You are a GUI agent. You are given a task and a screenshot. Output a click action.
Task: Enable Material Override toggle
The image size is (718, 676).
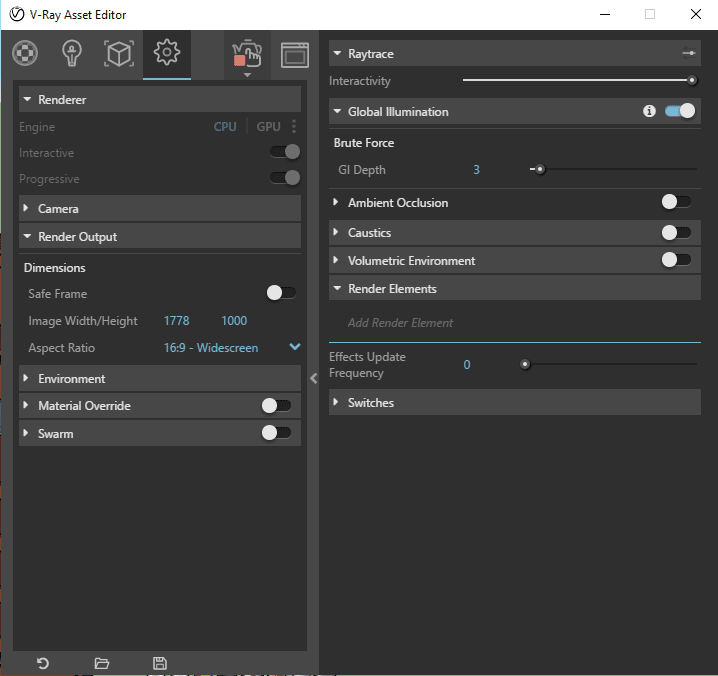tap(277, 405)
